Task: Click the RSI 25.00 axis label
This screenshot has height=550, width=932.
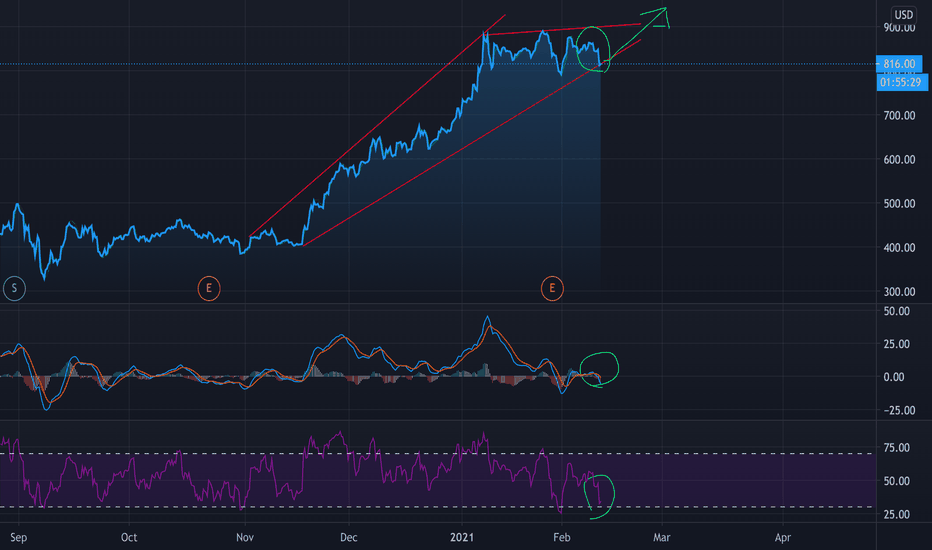Action: point(897,514)
